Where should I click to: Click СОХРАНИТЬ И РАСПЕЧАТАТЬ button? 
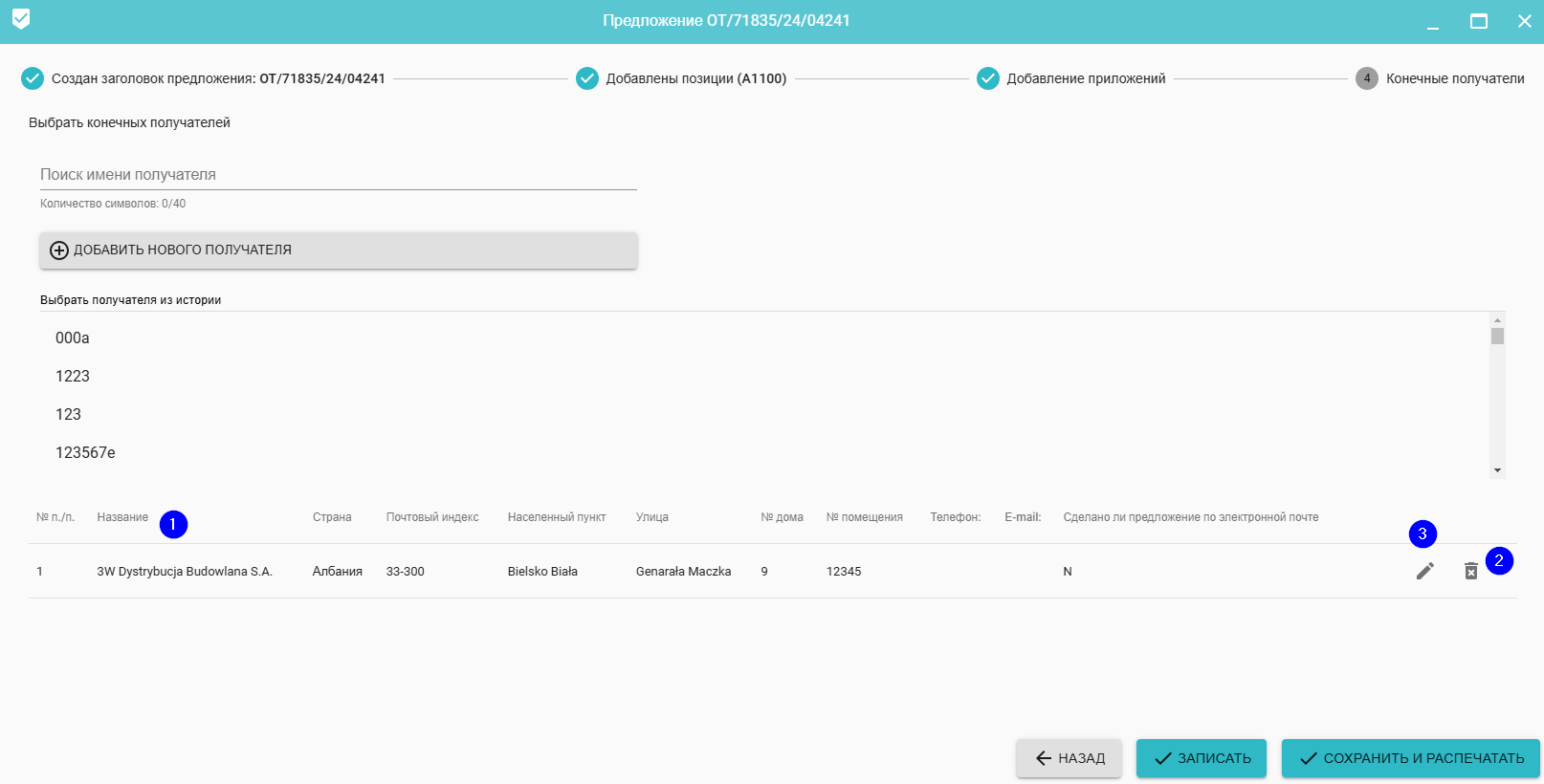(x=1410, y=758)
